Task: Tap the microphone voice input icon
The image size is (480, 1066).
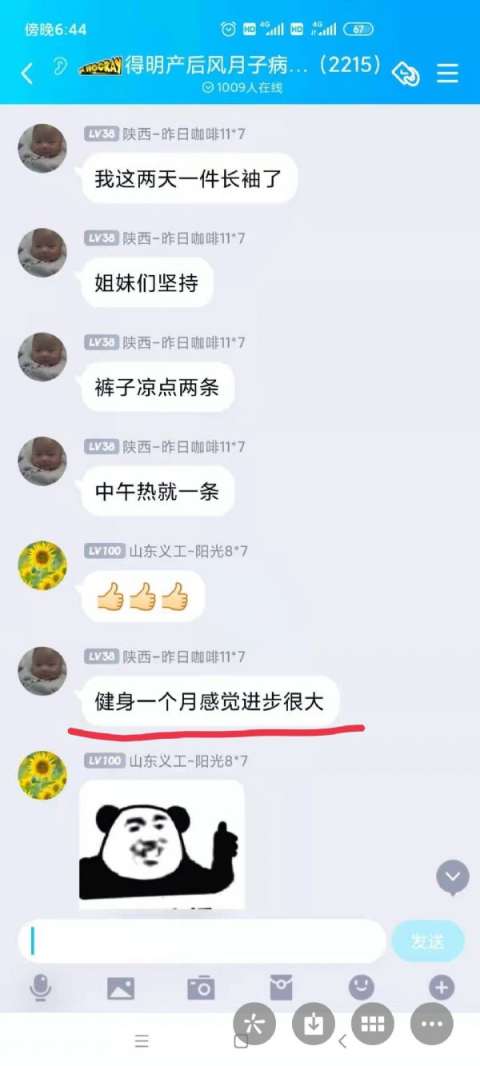Action: (x=41, y=987)
